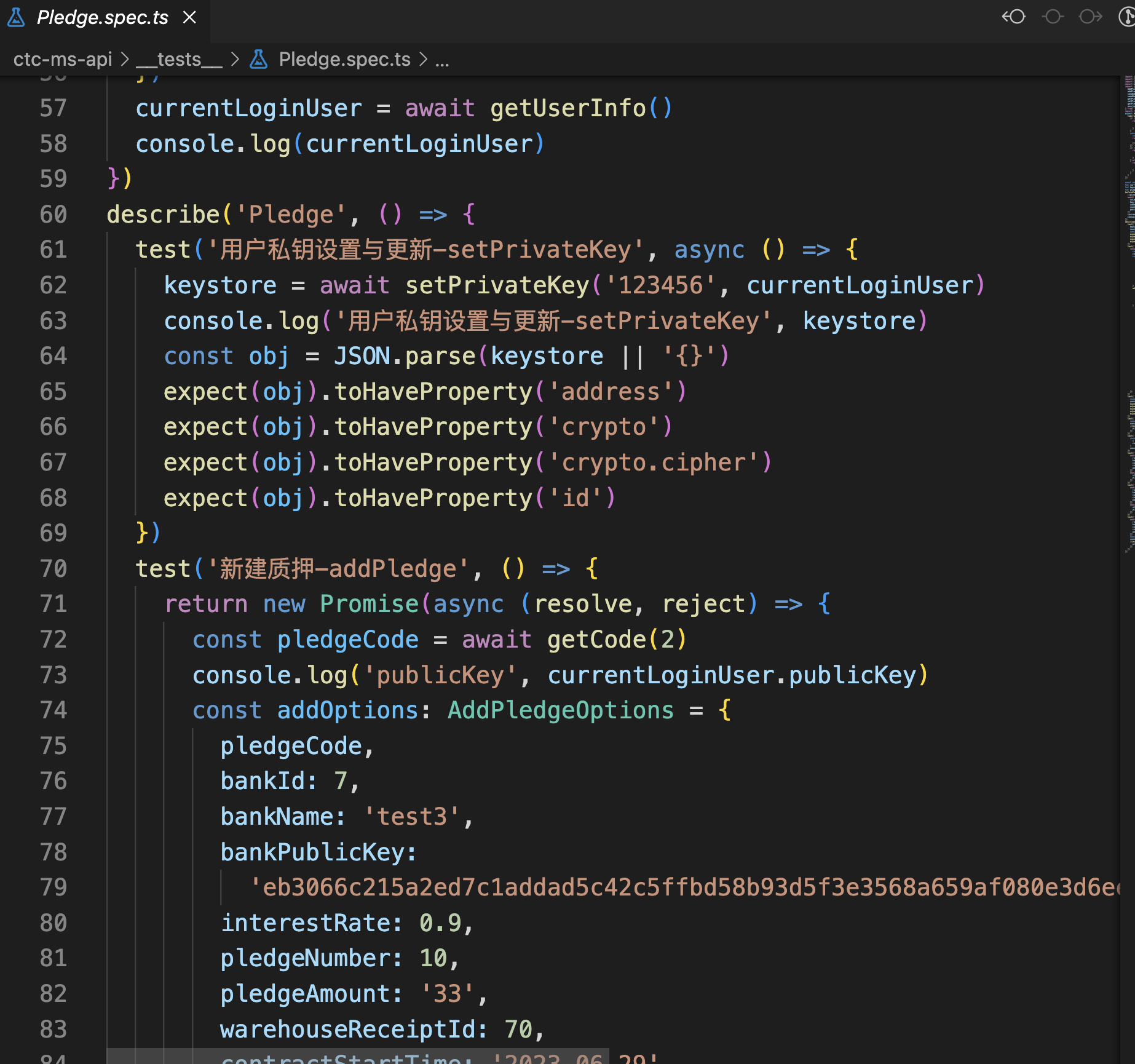This screenshot has width=1135, height=1064.
Task: Click 'JSON' on line 64
Action: pyautogui.click(x=362, y=356)
